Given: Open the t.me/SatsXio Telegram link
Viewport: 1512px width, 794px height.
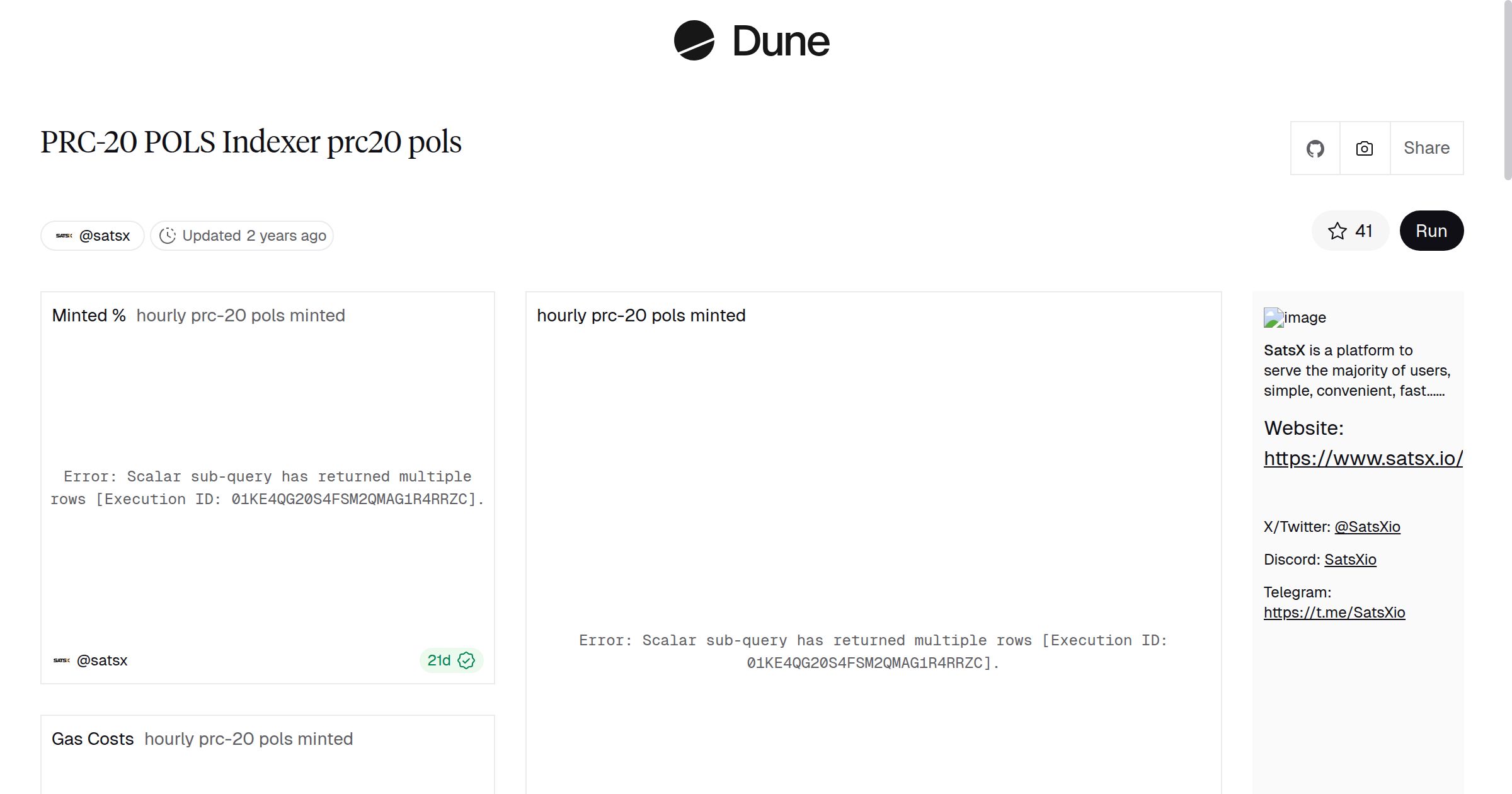Looking at the screenshot, I should tap(1334, 613).
